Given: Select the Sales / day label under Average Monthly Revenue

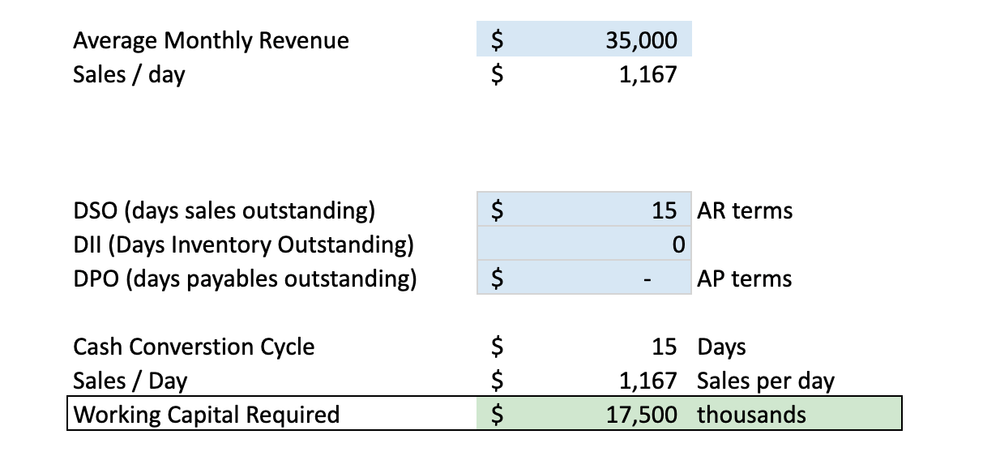Looking at the screenshot, I should pos(129,75).
